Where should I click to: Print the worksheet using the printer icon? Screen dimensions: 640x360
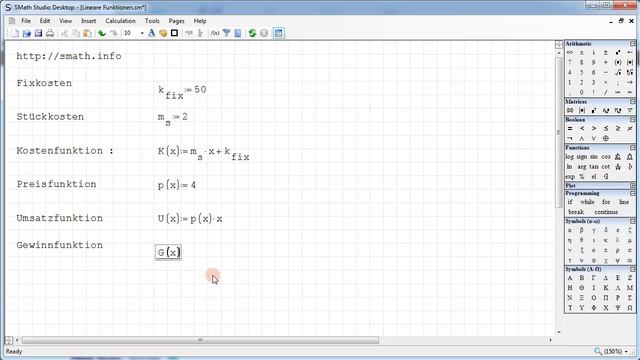point(50,33)
